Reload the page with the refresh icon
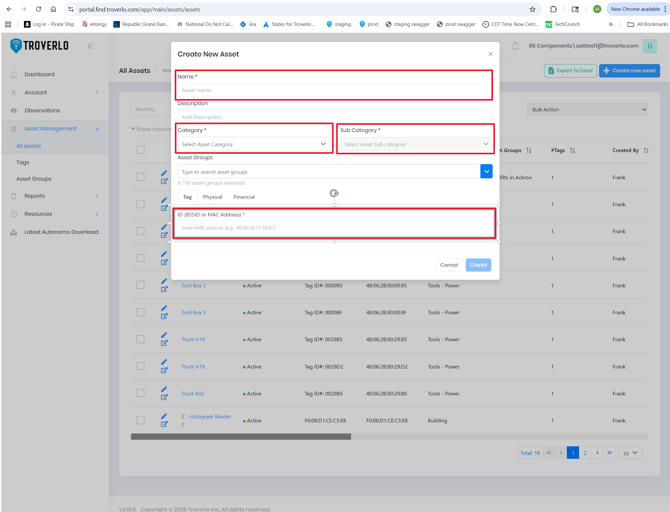The height and width of the screenshot is (512, 670). [38, 9]
